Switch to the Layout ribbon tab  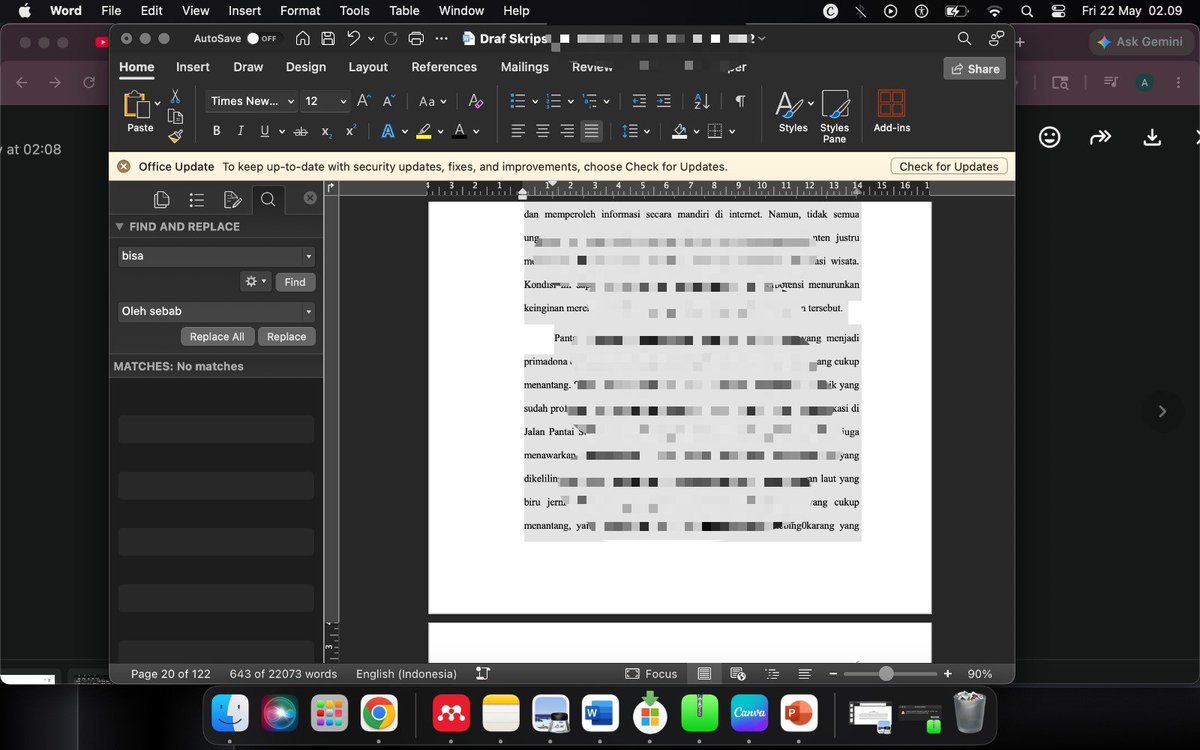click(x=368, y=67)
